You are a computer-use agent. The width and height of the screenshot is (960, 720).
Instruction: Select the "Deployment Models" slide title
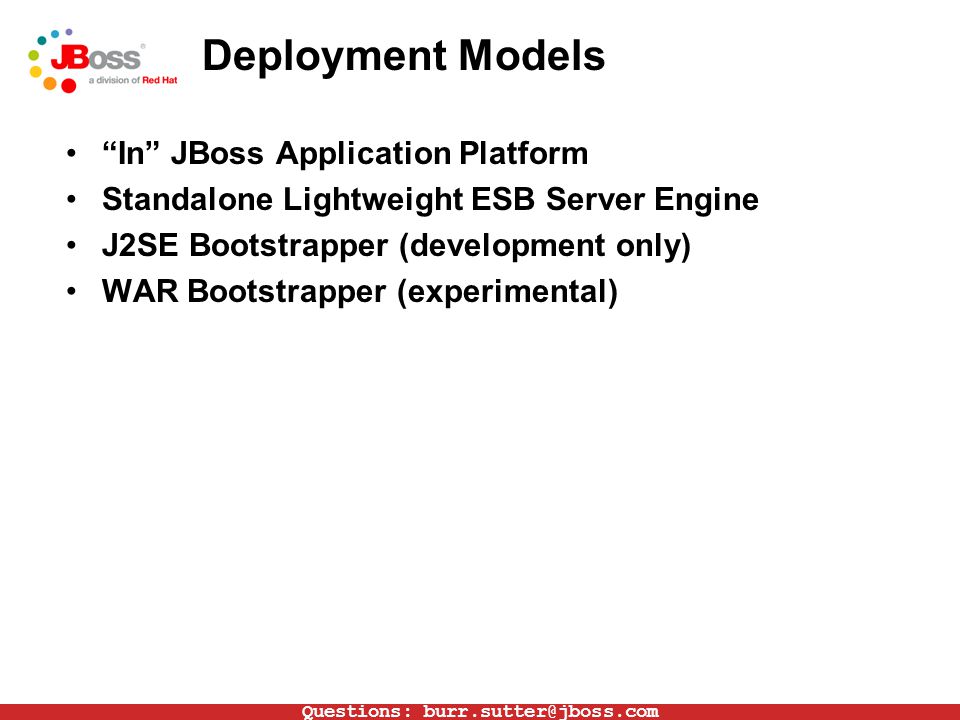[403, 56]
